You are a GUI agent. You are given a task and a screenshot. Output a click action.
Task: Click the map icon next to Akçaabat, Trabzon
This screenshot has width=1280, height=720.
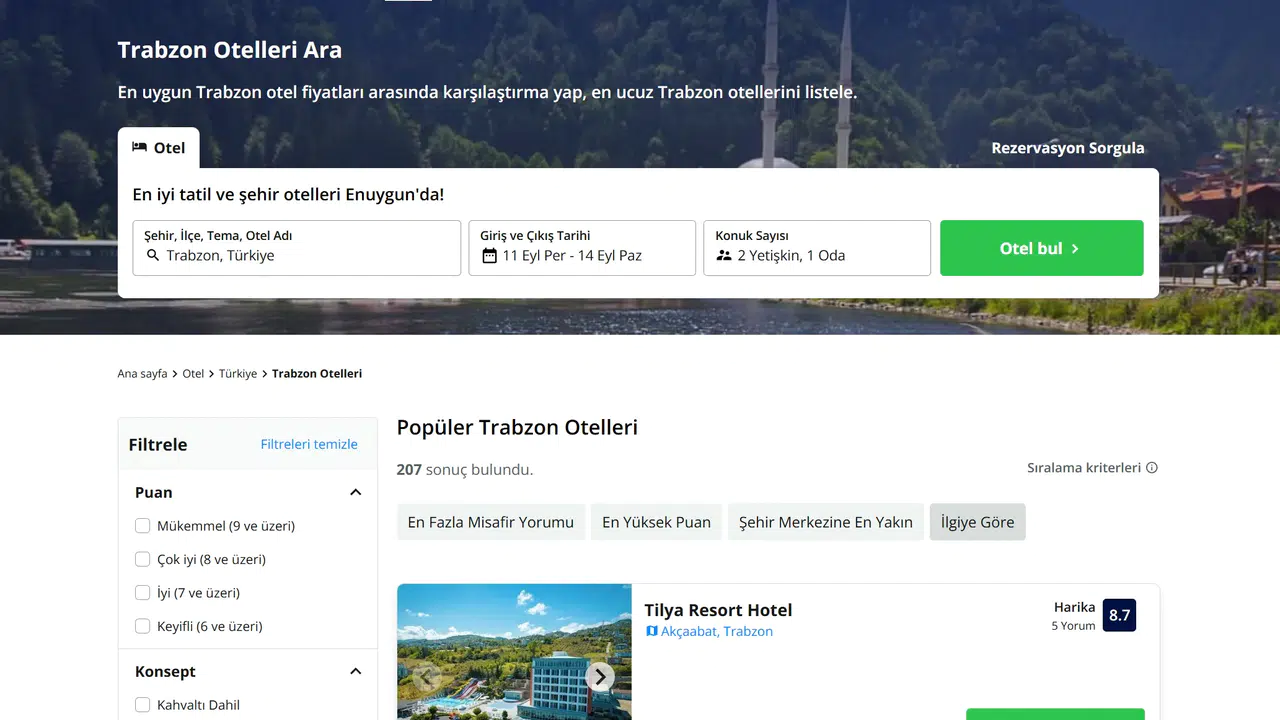tap(652, 632)
